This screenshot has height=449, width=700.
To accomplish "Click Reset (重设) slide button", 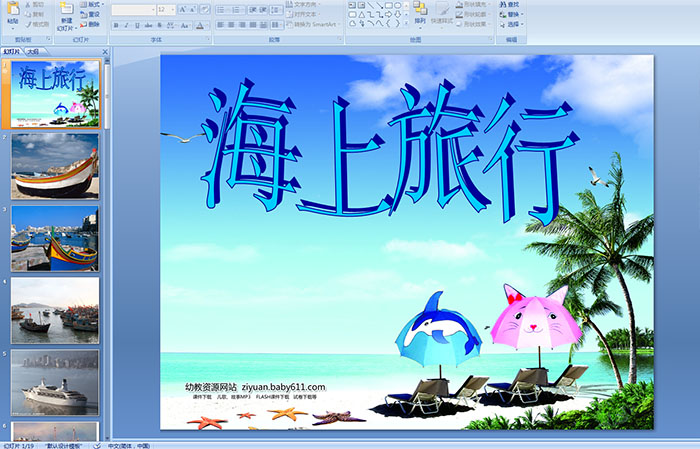I will (91, 14).
